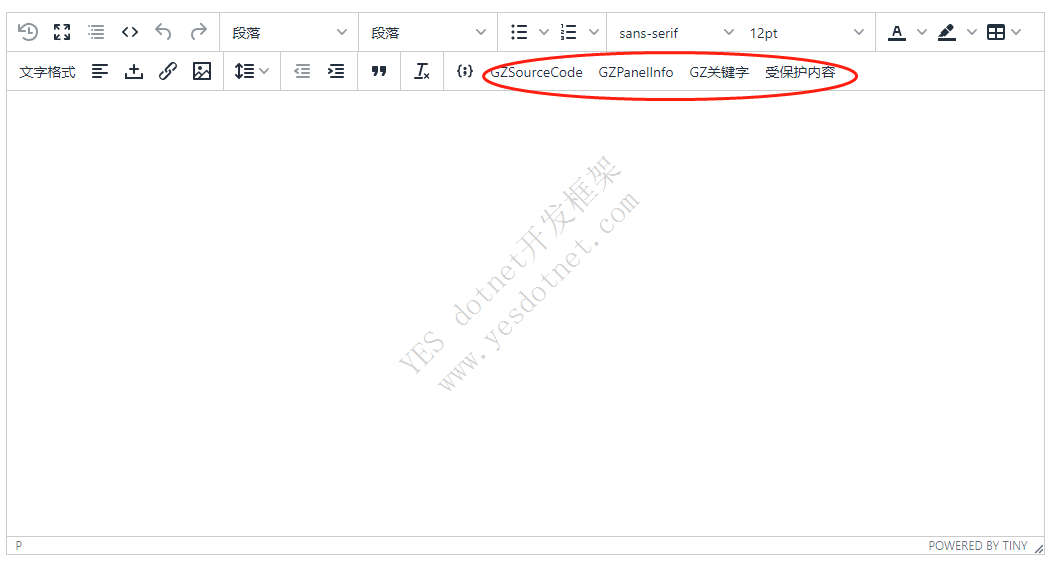The width and height of the screenshot is (1052, 562).
Task: Open the 12pt font size dropdown
Action: coord(807,33)
